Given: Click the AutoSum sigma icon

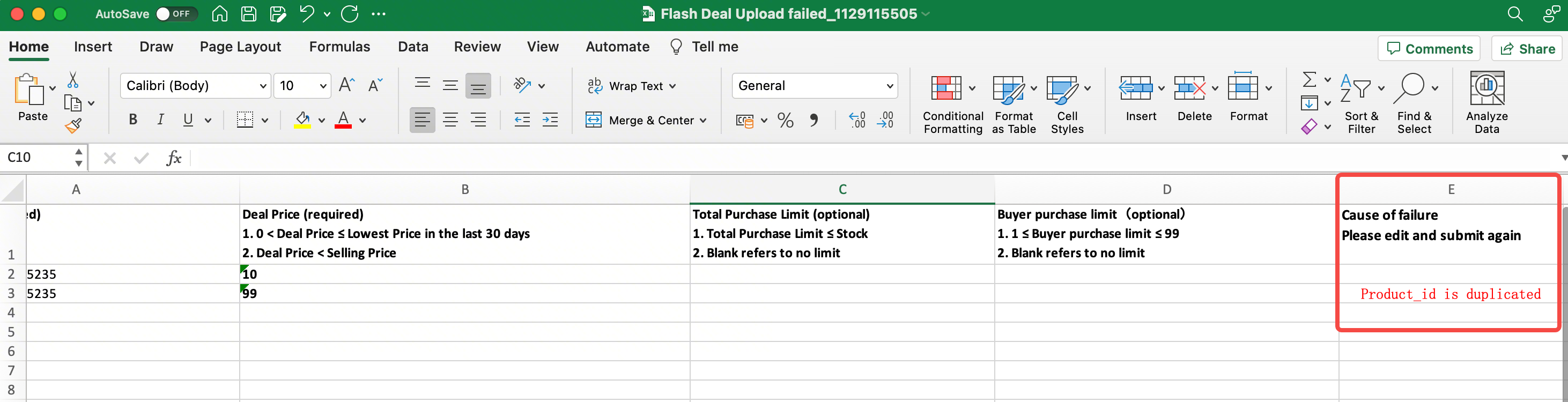Looking at the screenshot, I should (x=1308, y=80).
